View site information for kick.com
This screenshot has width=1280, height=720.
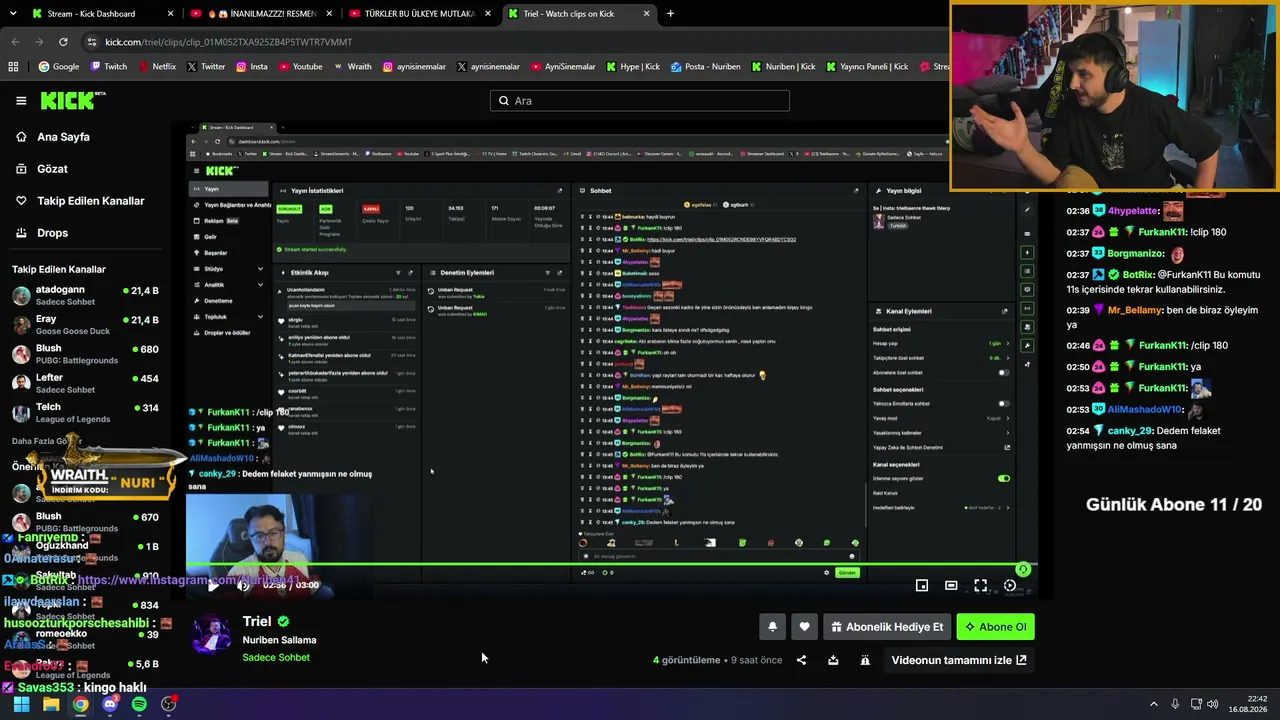pos(92,42)
